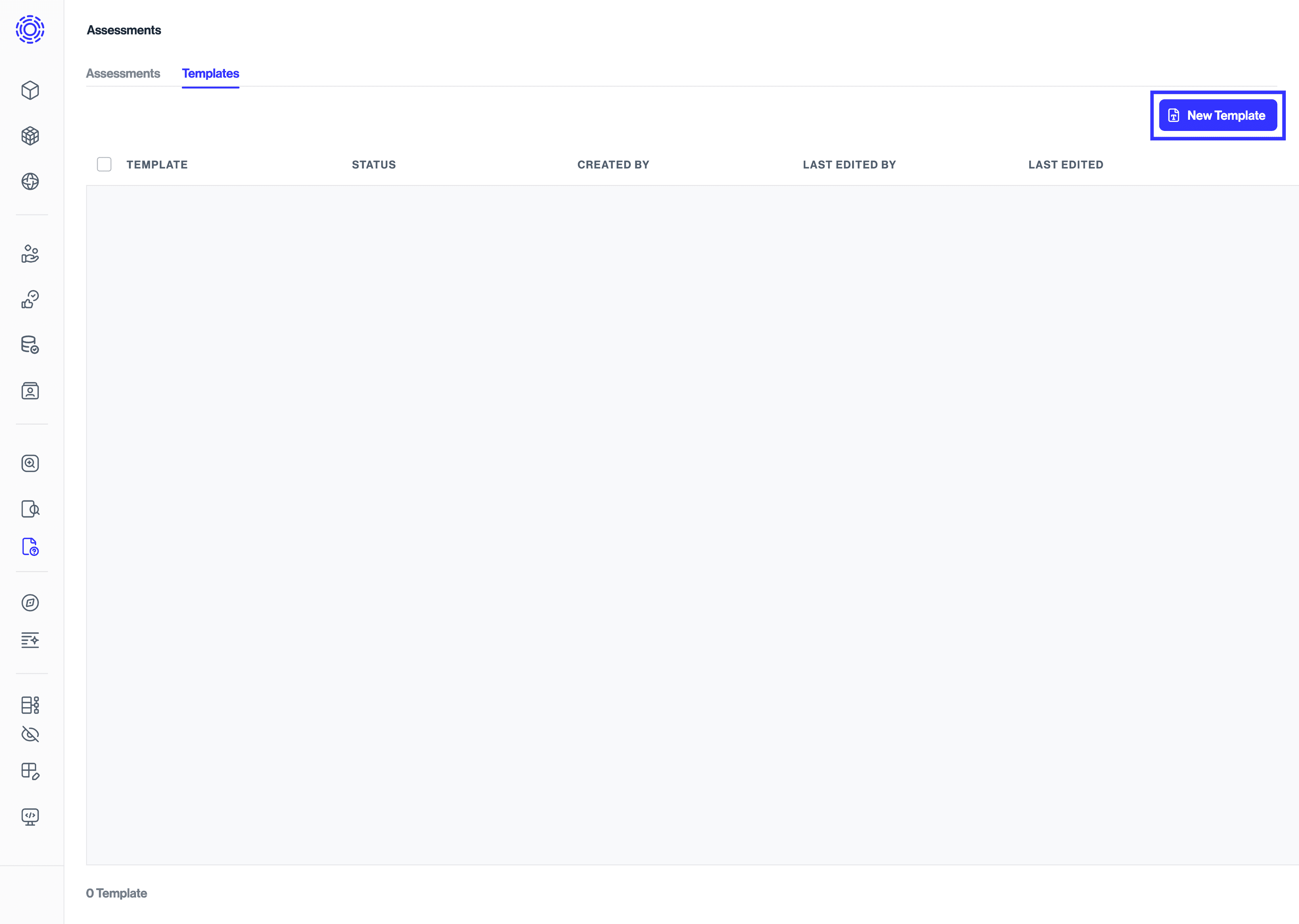Screen dimensions: 1299x924
Task: Select the cube icon in the sidebar
Action: tap(29, 90)
